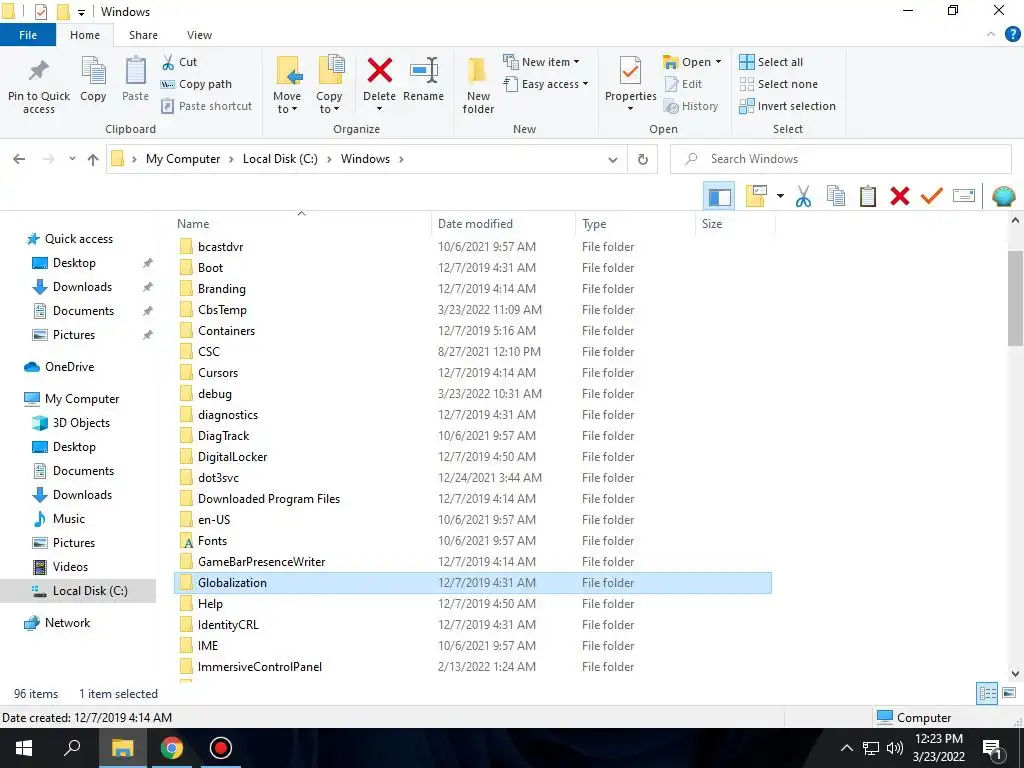The width and height of the screenshot is (1024, 768).
Task: Open History in the ribbon
Action: tap(691, 106)
